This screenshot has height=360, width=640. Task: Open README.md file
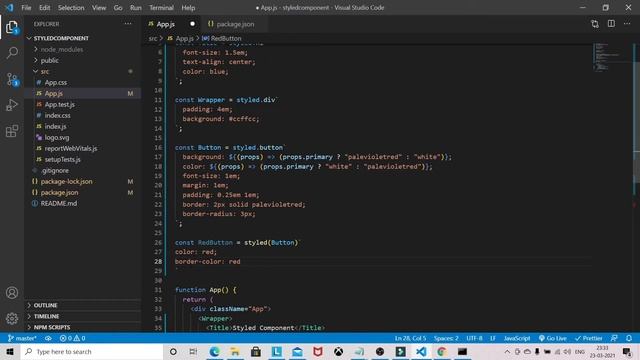[59, 204]
